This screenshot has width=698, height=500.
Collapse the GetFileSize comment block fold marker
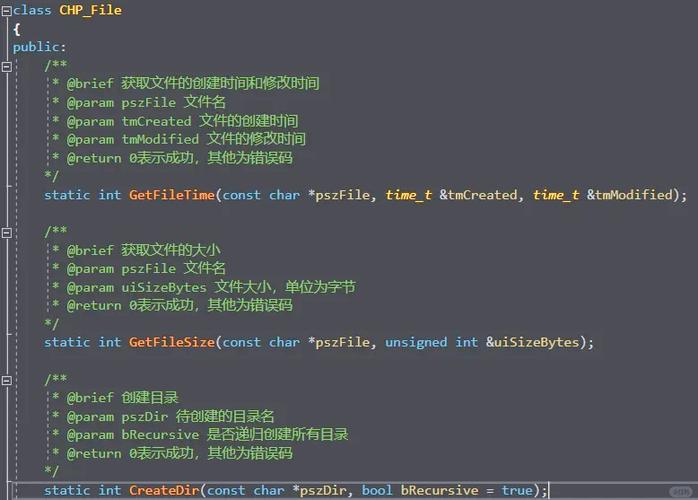pyautogui.click(x=7, y=231)
